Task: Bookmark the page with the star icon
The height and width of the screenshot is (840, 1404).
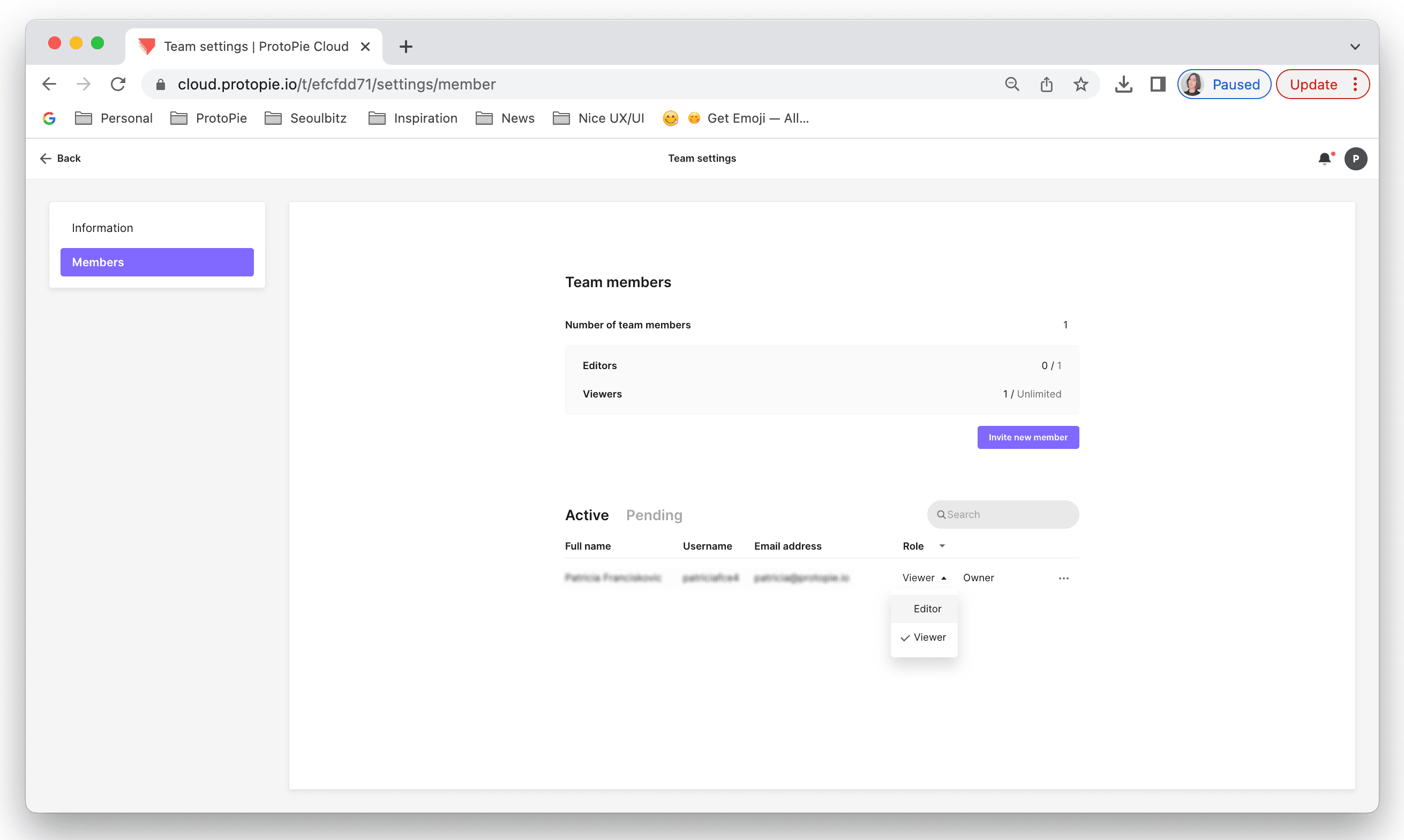Action: (x=1081, y=84)
